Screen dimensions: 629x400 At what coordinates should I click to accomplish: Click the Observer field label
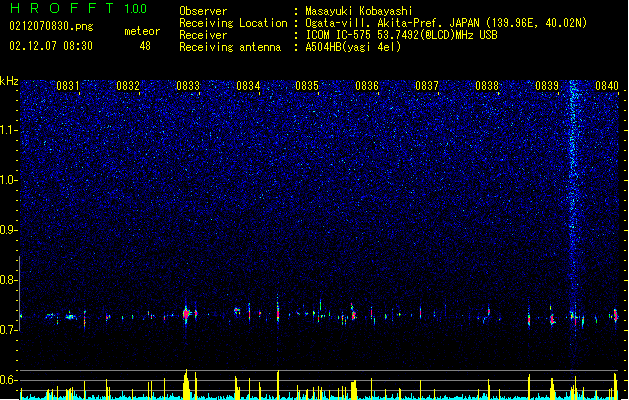[203, 11]
